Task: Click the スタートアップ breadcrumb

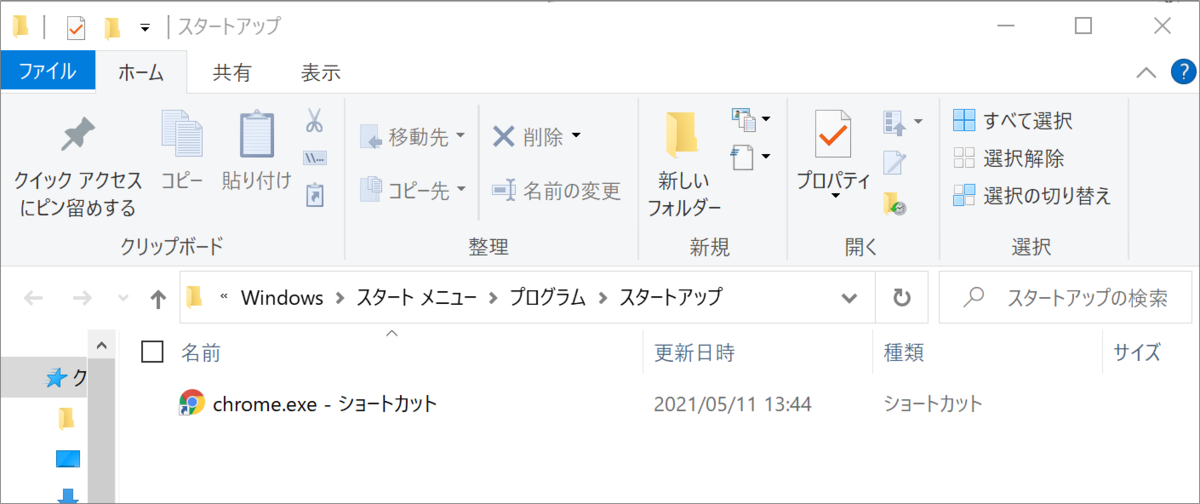Action: tap(671, 297)
